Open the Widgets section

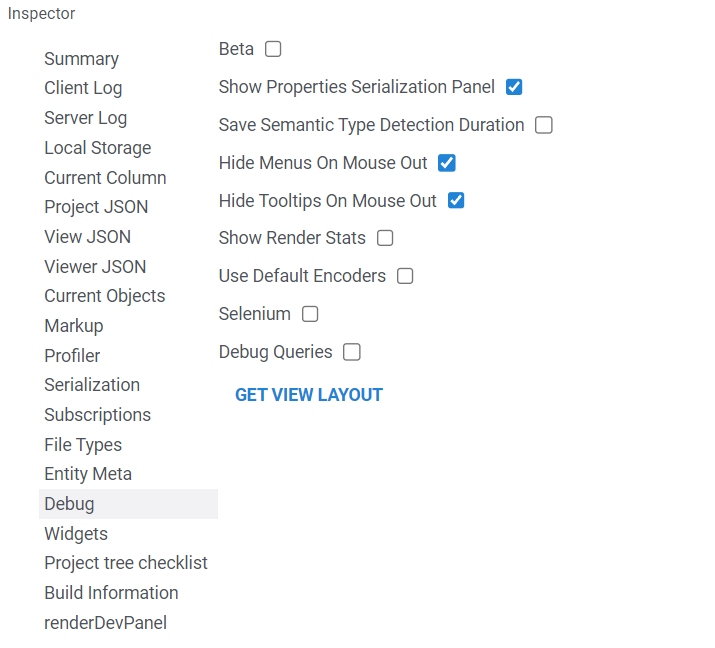click(76, 534)
